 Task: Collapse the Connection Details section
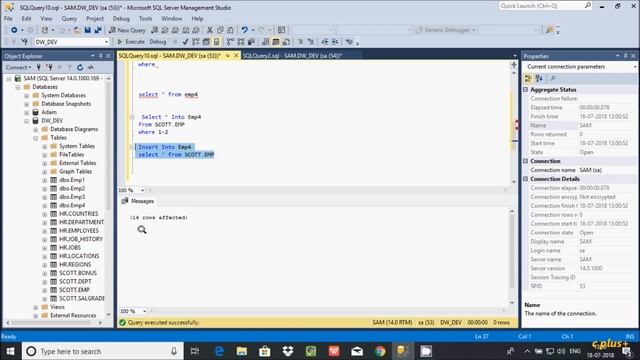pyautogui.click(x=526, y=179)
